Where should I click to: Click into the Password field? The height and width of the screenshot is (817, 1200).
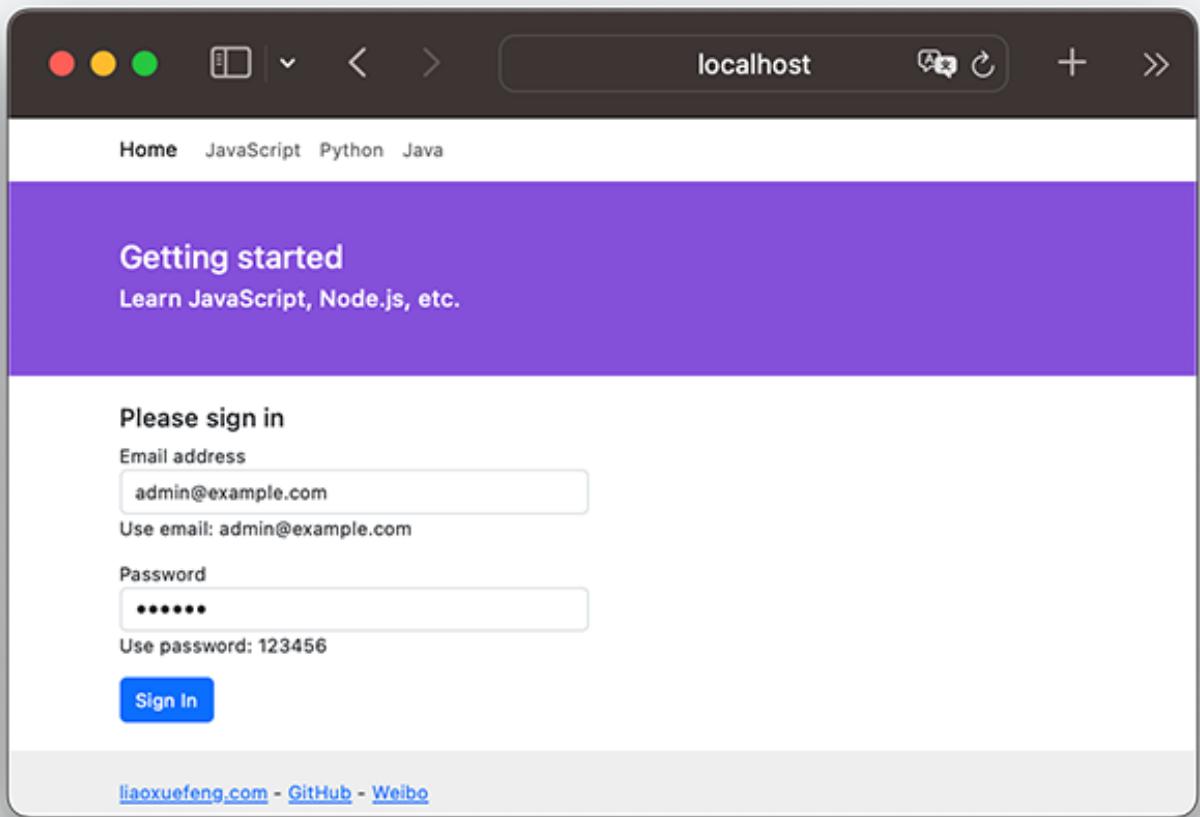pos(353,609)
